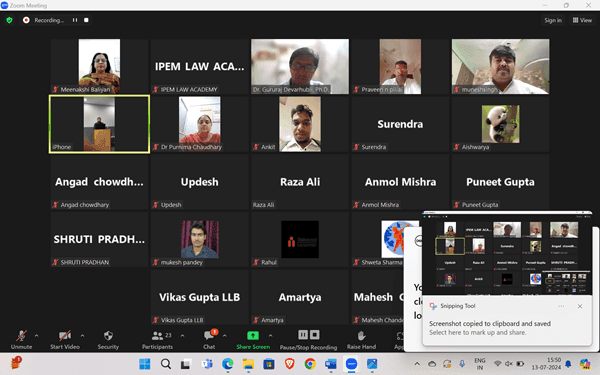
Task: Click the microphone in-use tray icon
Action: coord(462,364)
